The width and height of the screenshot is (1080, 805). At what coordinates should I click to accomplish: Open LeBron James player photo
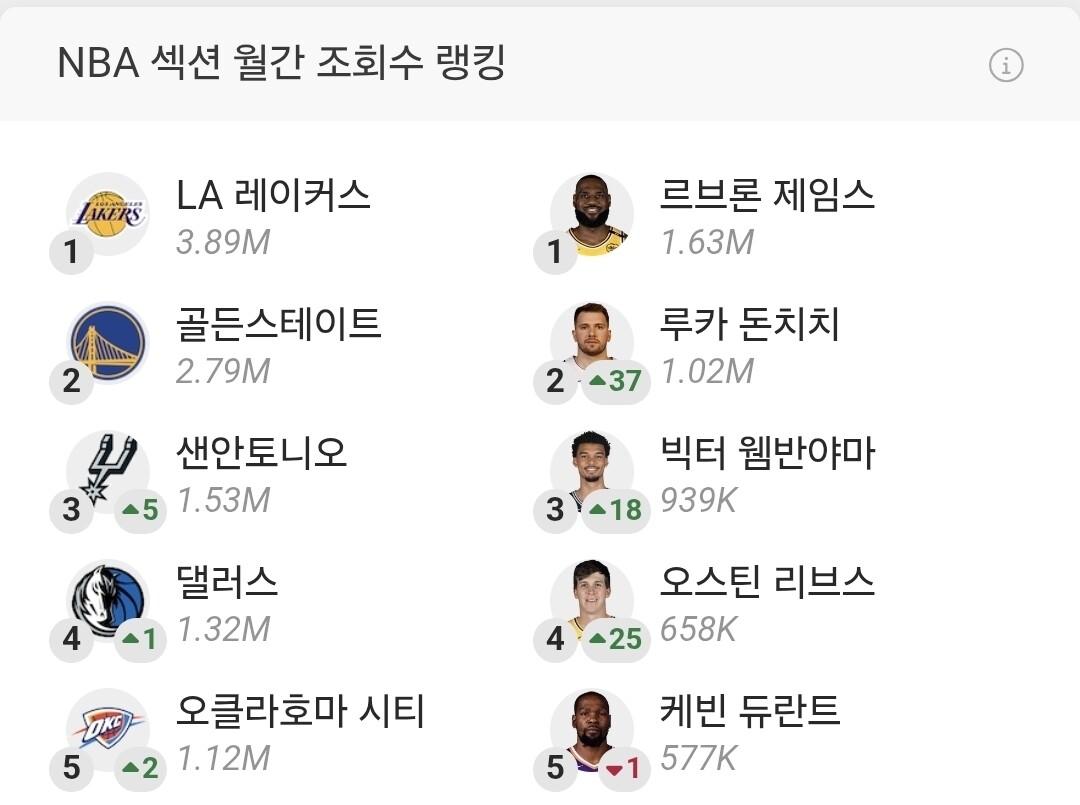click(x=593, y=213)
